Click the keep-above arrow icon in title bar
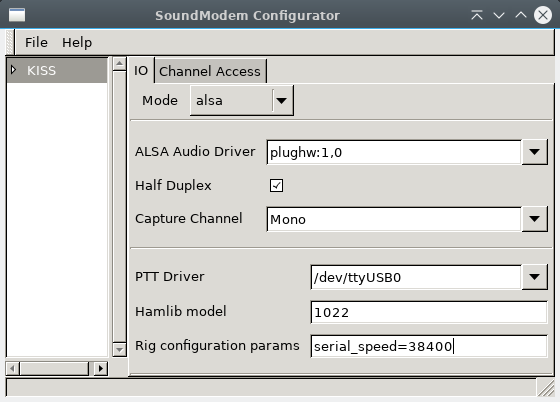The width and height of the screenshot is (560, 402). [x=477, y=15]
